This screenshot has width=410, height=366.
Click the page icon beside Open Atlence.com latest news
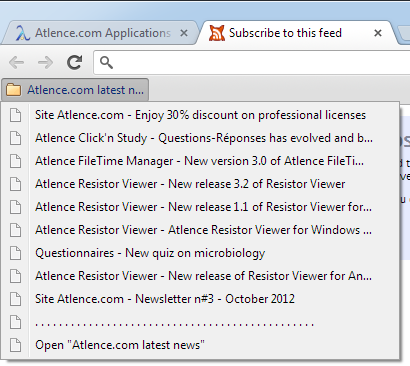[15, 345]
